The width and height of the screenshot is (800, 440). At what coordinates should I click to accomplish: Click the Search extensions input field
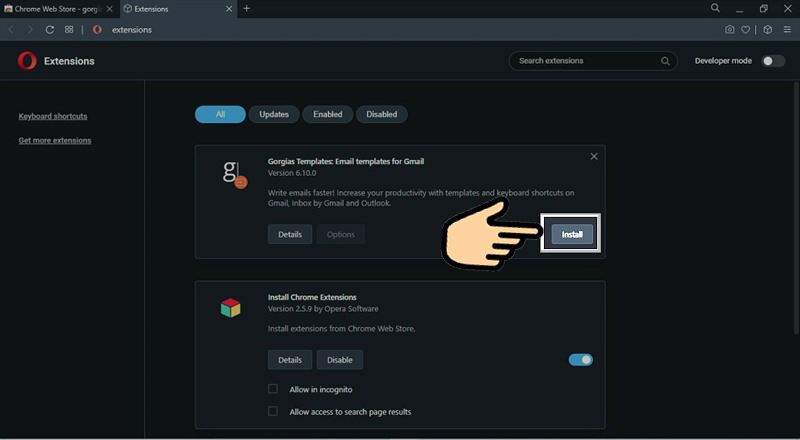click(x=593, y=61)
